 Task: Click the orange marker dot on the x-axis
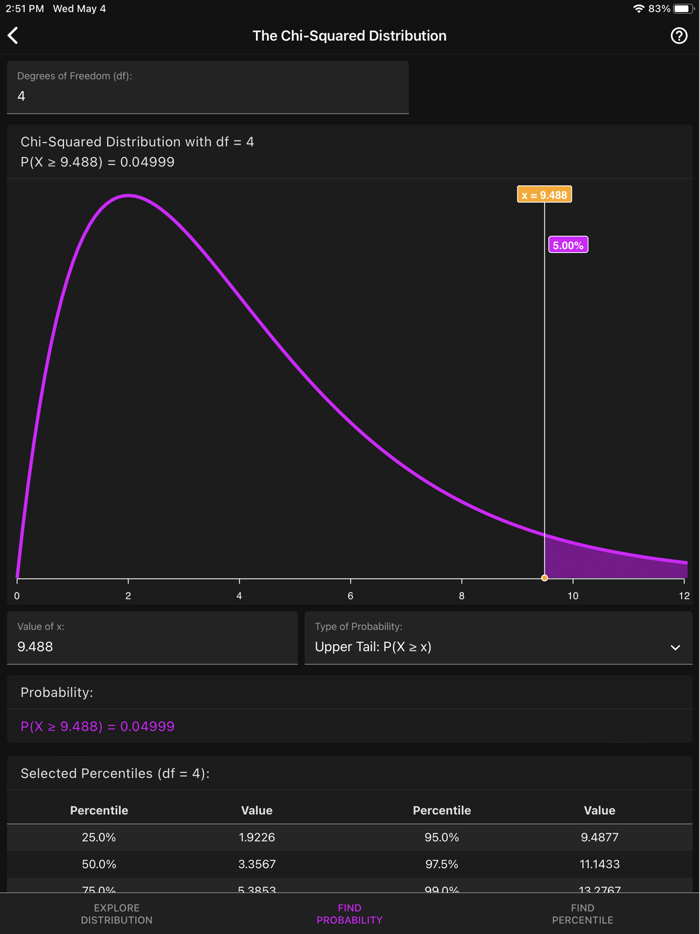click(544, 577)
